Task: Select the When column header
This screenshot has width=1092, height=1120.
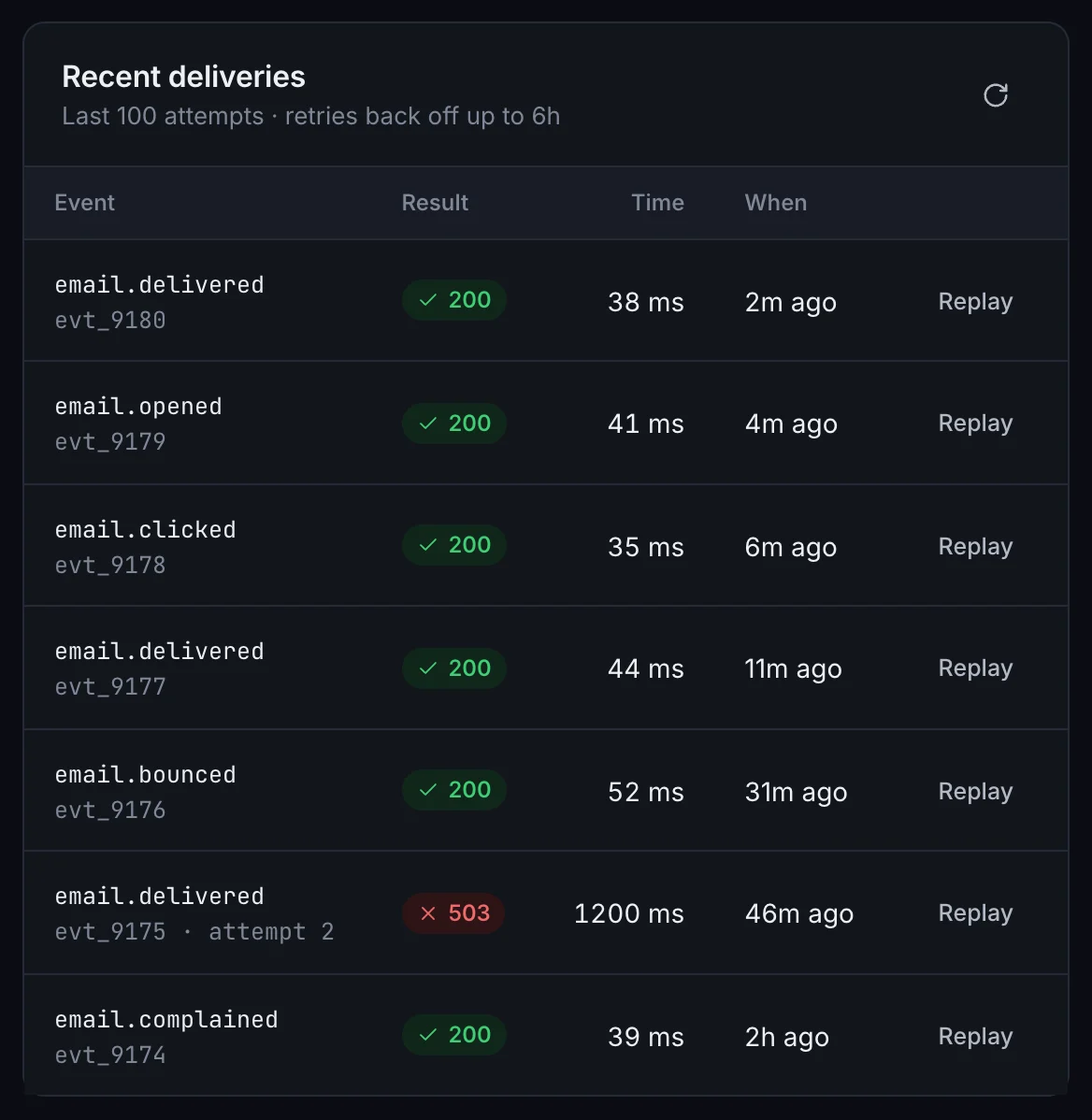Action: coord(776,203)
